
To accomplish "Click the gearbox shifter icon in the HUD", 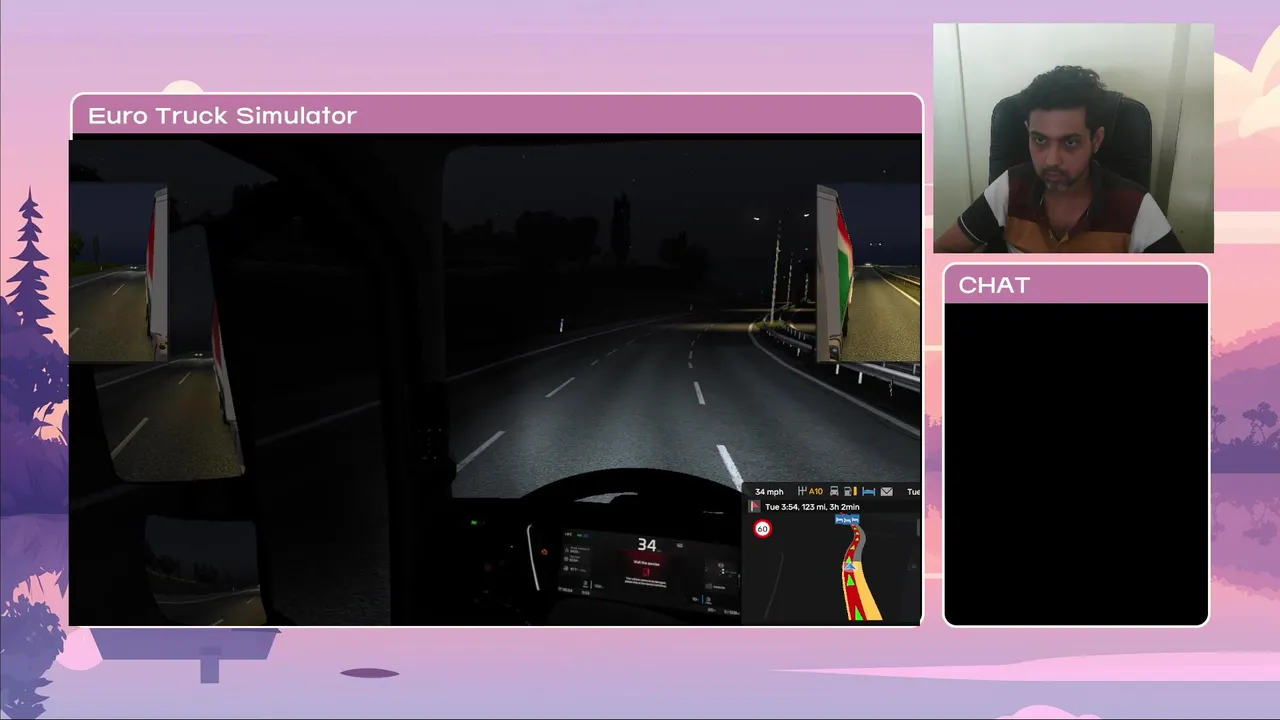I will click(x=802, y=491).
